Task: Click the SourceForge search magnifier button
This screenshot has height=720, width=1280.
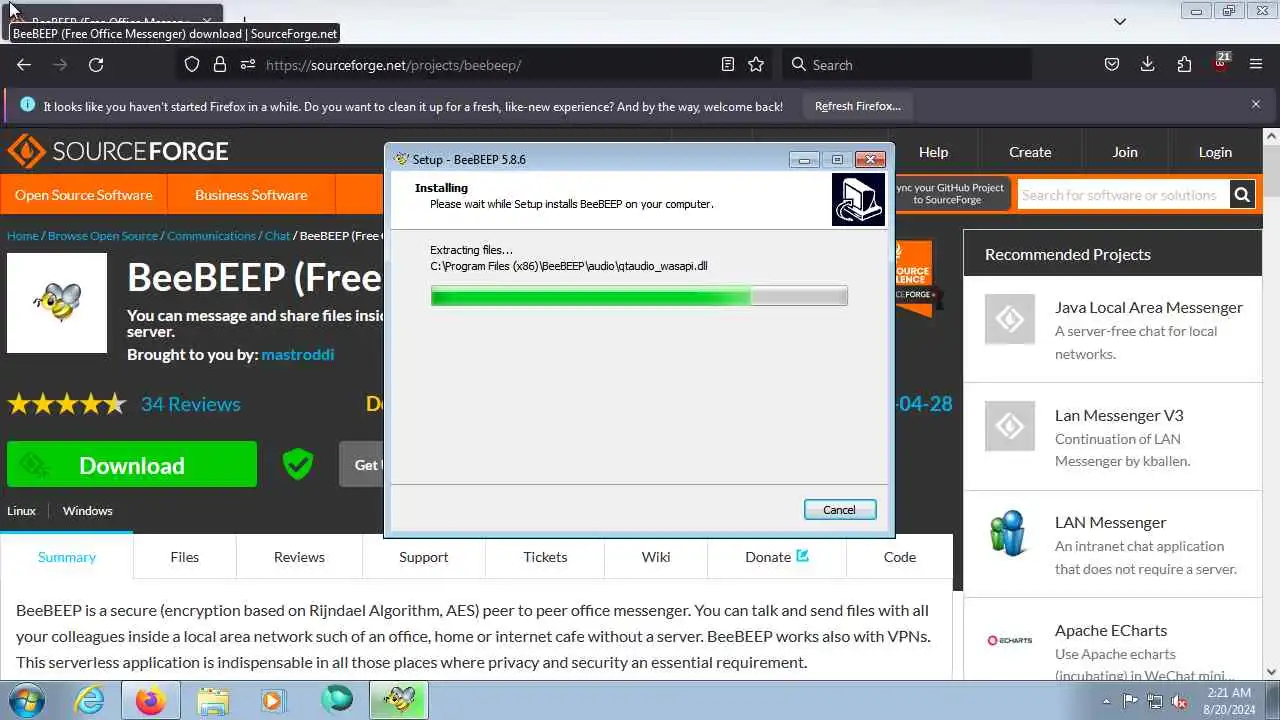Action: tap(1242, 195)
